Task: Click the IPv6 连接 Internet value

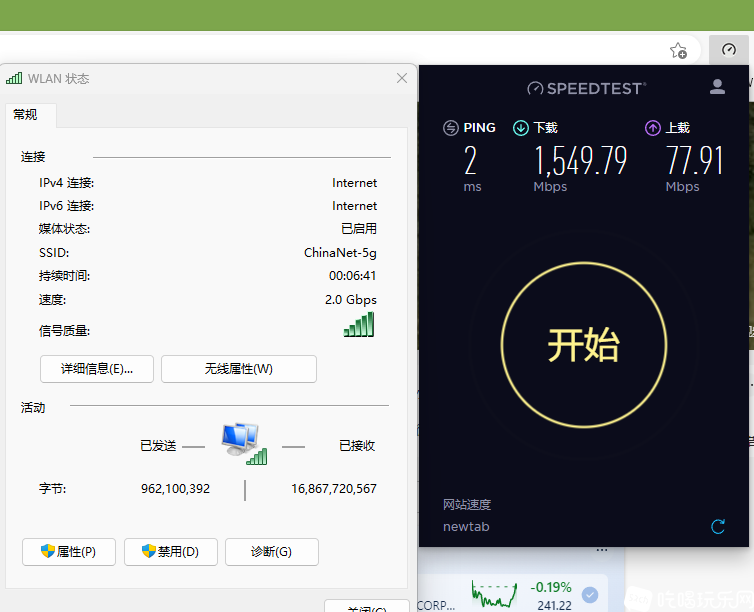Action: [354, 206]
